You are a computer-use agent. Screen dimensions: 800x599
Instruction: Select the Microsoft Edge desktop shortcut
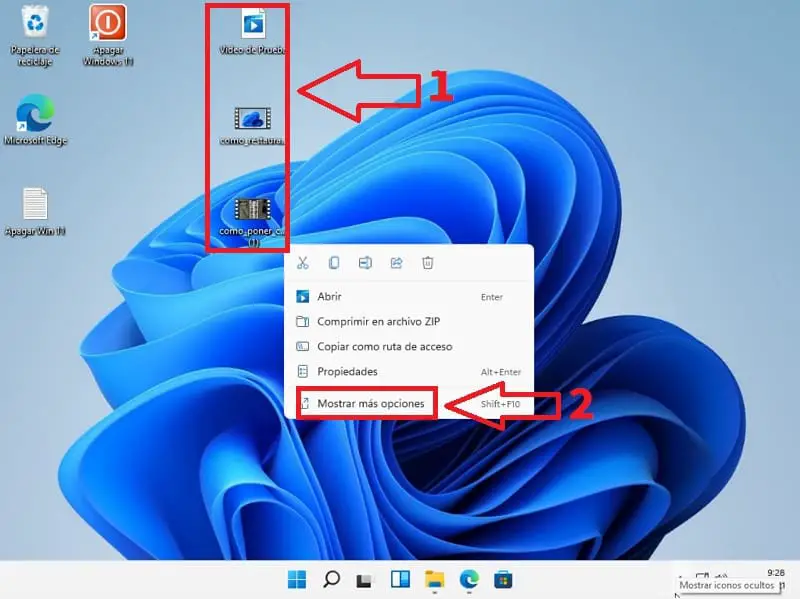[35, 119]
